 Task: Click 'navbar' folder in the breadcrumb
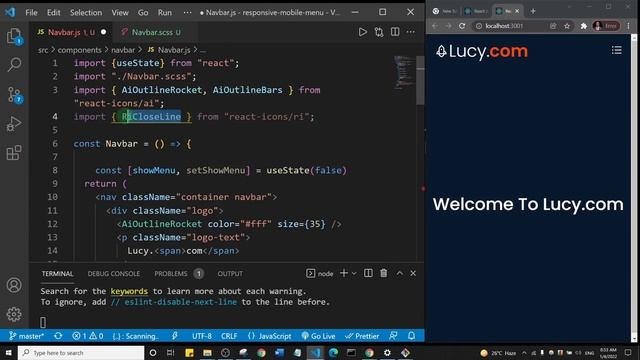click(x=123, y=50)
